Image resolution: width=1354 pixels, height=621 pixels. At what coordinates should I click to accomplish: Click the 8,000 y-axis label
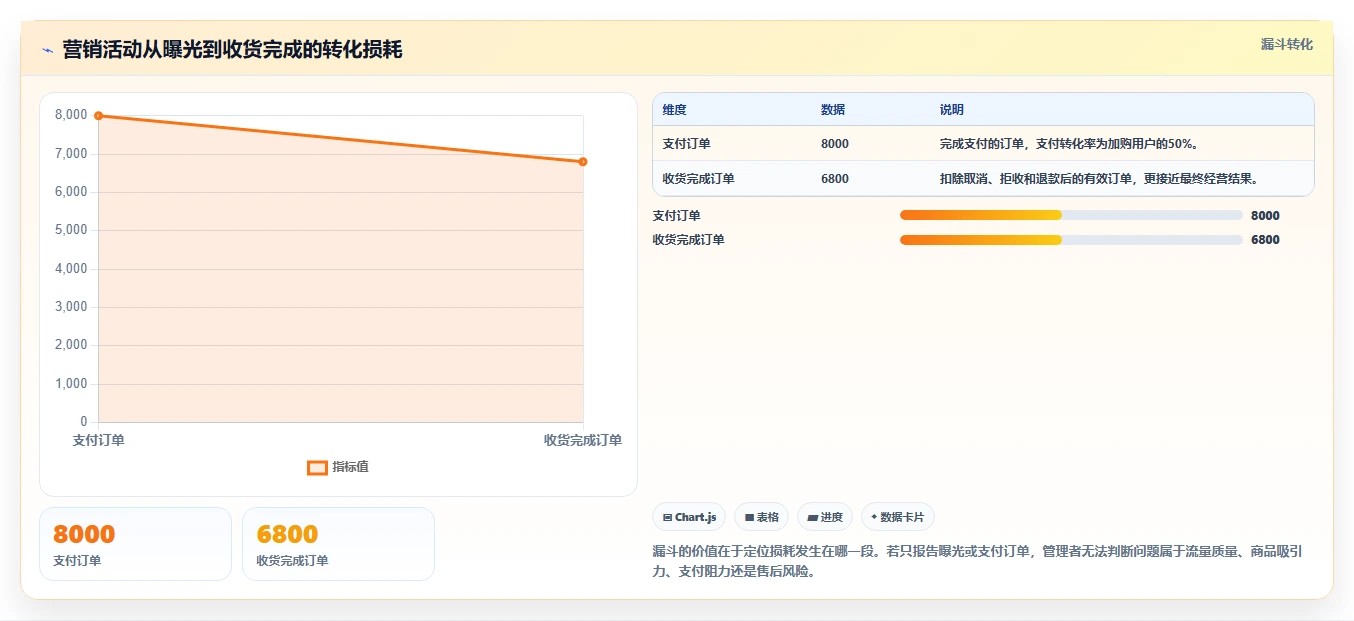pyautogui.click(x=71, y=115)
